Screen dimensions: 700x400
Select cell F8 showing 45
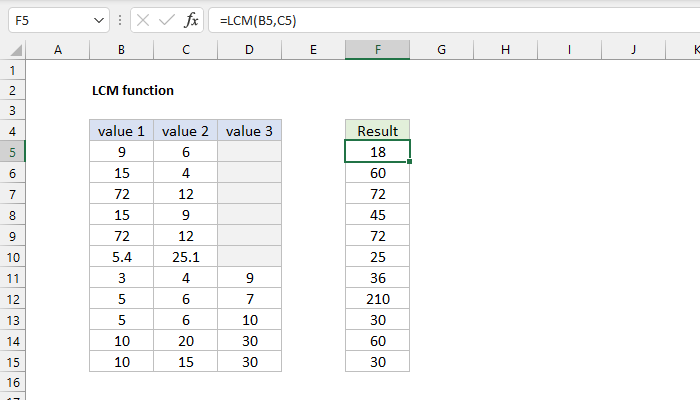point(377,215)
